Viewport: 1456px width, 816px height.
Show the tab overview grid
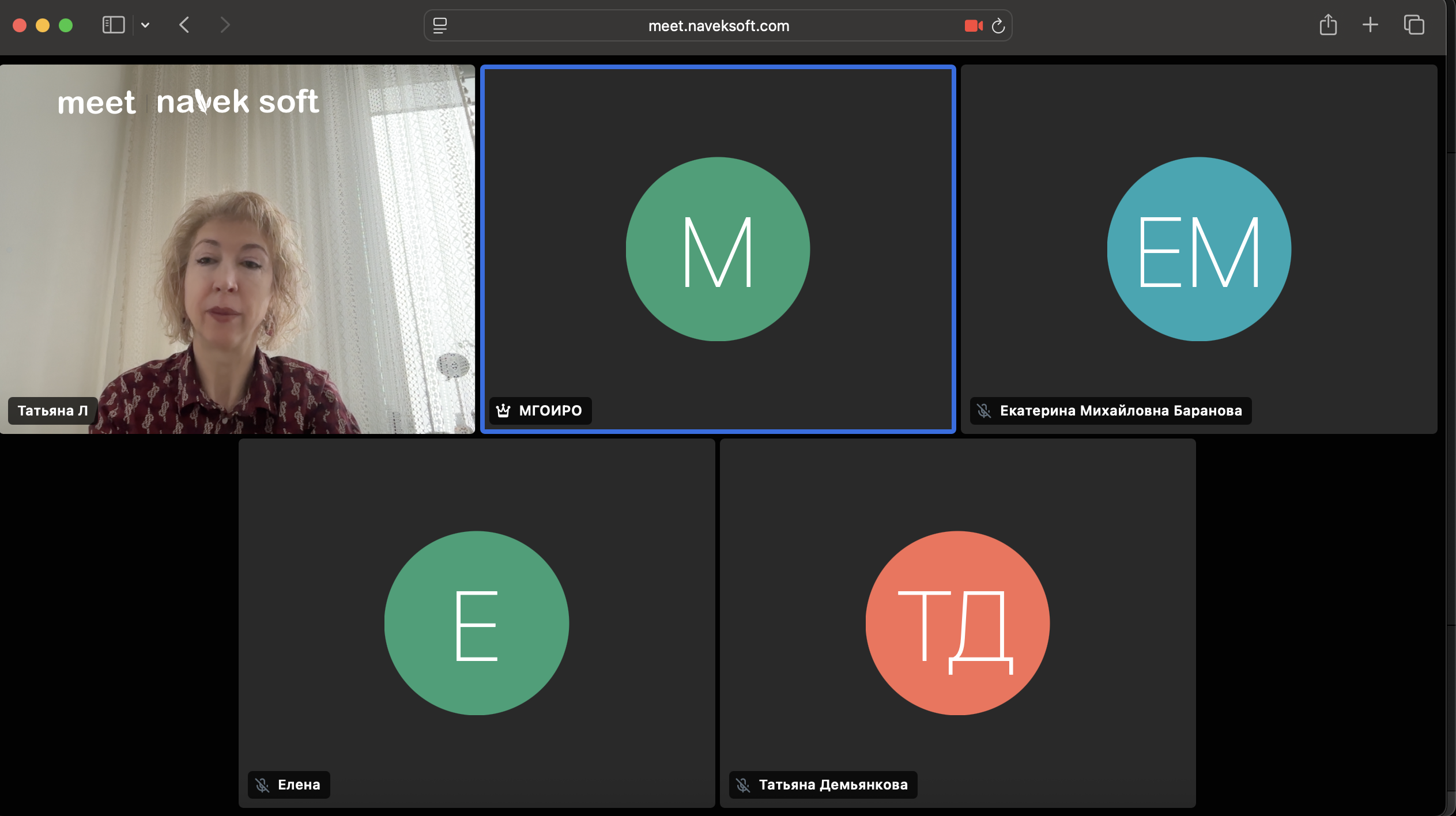[1413, 25]
